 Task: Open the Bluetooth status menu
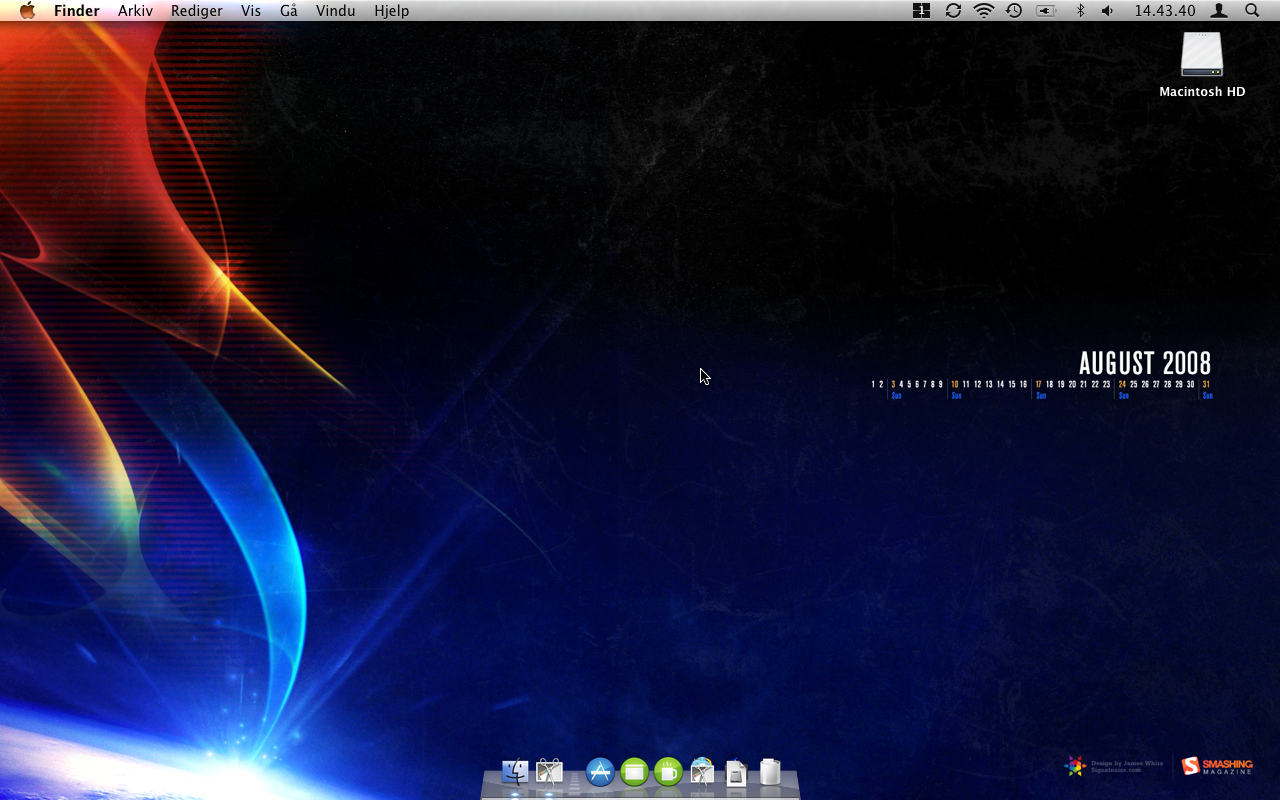point(1080,11)
